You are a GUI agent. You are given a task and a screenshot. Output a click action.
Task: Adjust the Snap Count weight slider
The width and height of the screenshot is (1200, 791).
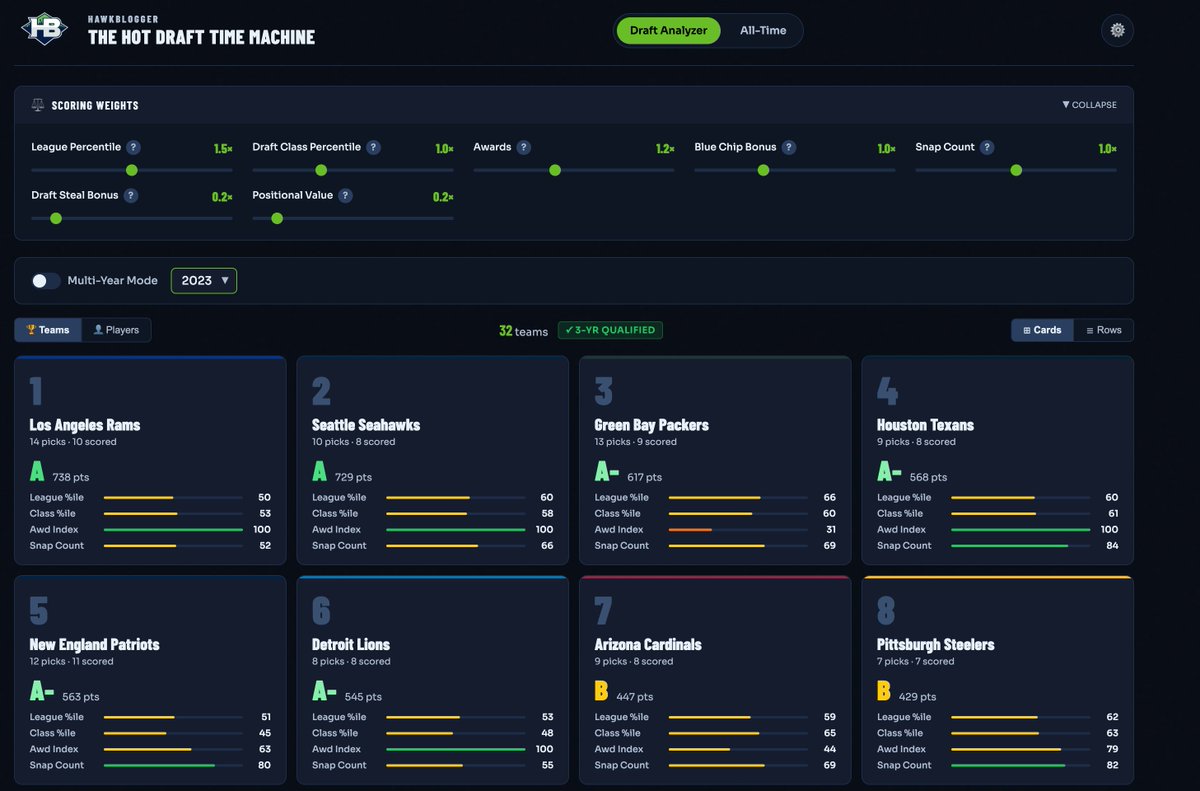(1016, 170)
